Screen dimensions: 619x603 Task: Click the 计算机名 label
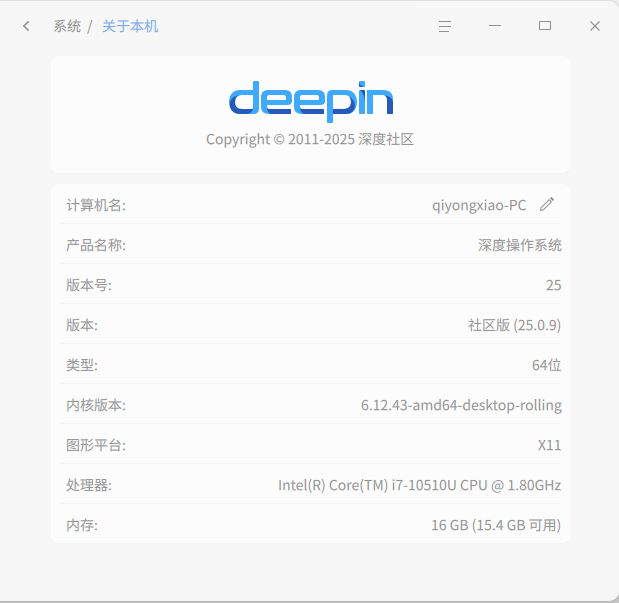96,205
